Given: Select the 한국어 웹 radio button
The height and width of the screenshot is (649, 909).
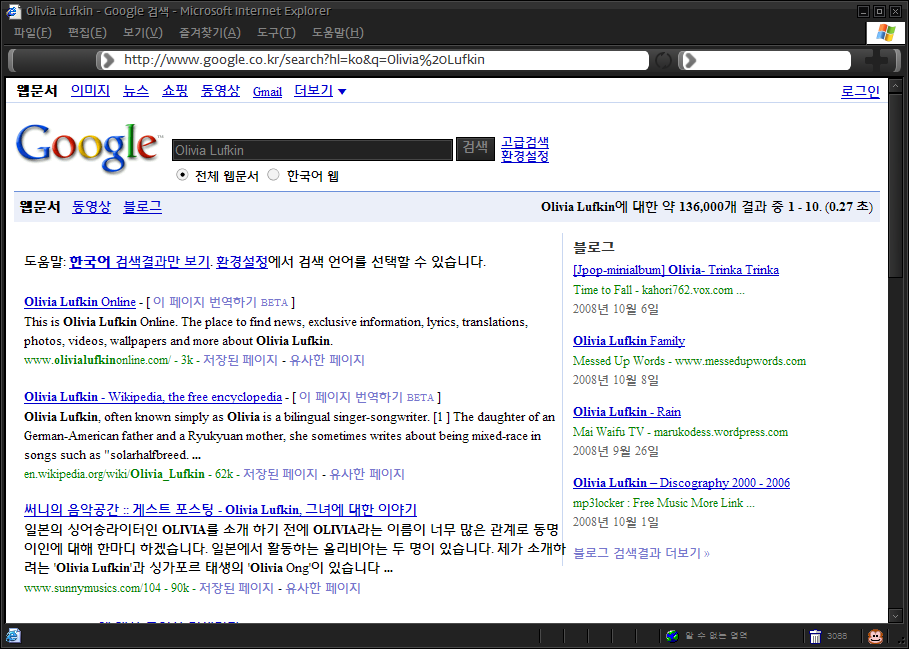Looking at the screenshot, I should pyautogui.click(x=273, y=174).
